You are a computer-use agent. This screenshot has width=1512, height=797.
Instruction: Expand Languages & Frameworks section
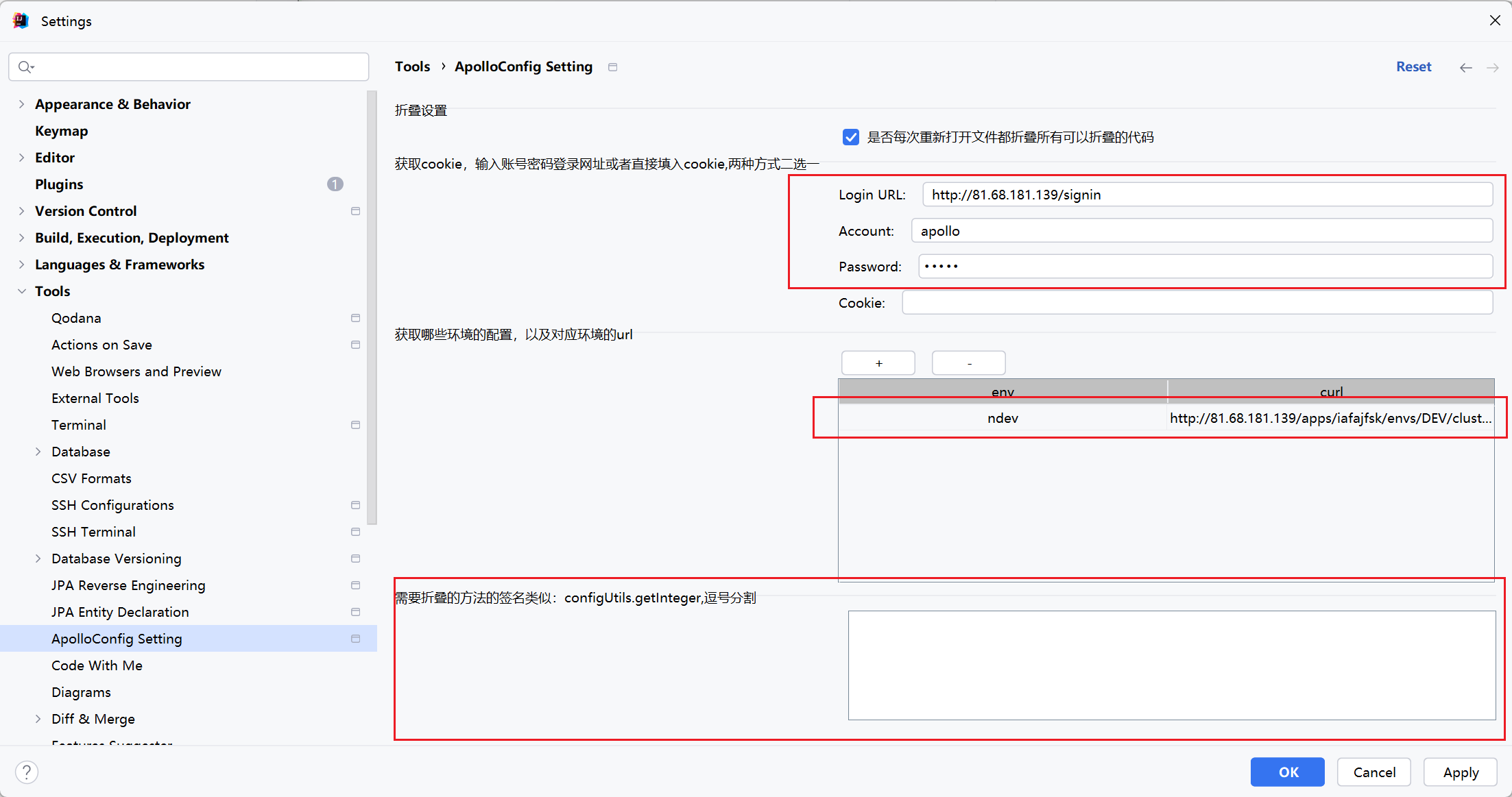(x=21, y=265)
